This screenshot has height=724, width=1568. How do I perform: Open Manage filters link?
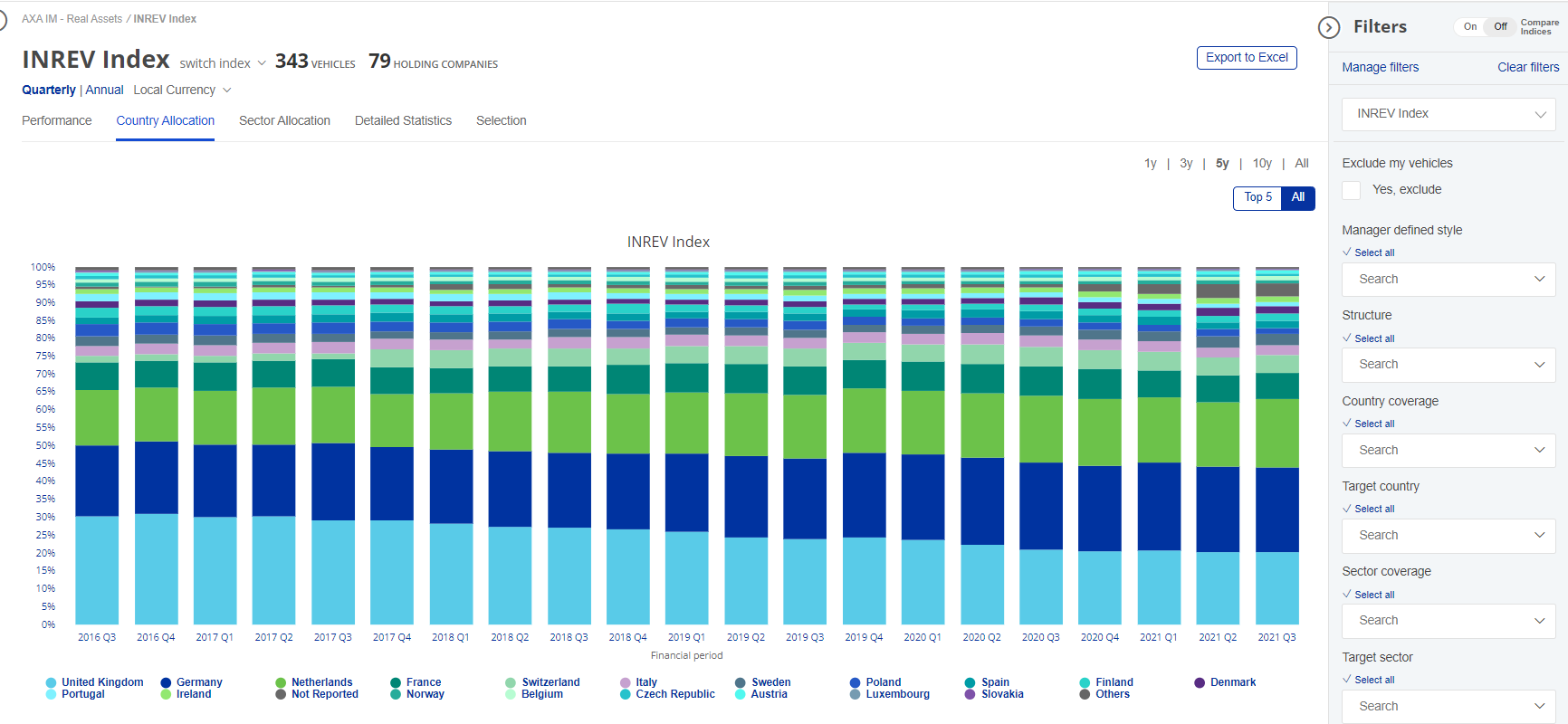1380,68
